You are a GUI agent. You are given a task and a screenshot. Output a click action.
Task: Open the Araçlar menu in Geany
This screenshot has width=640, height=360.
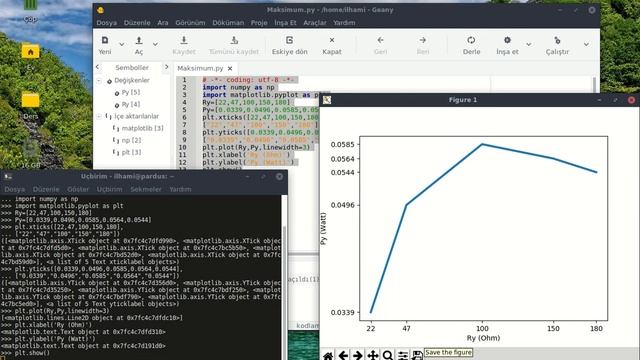[315, 23]
